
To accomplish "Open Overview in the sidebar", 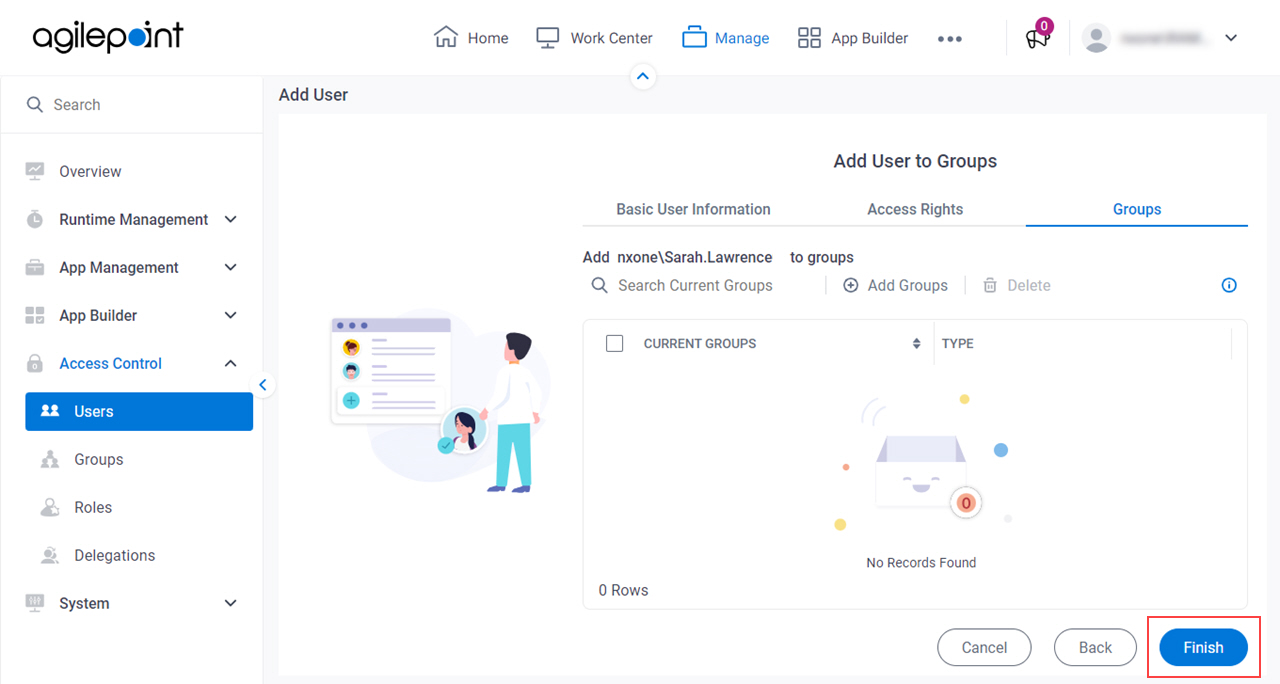I will (90, 171).
